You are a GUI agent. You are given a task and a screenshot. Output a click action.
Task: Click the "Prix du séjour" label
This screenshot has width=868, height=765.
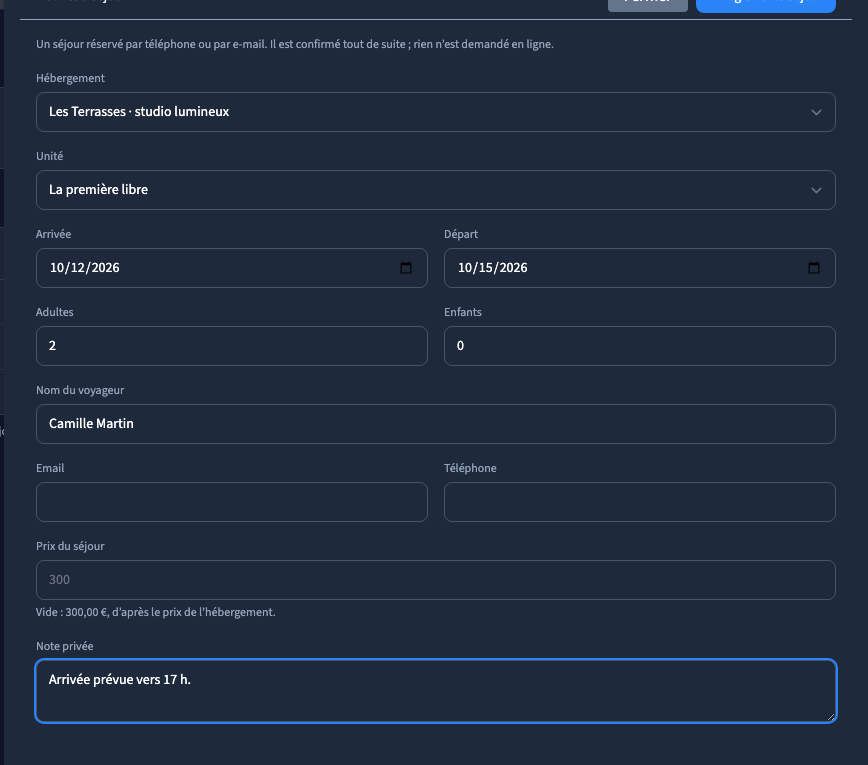click(x=70, y=546)
